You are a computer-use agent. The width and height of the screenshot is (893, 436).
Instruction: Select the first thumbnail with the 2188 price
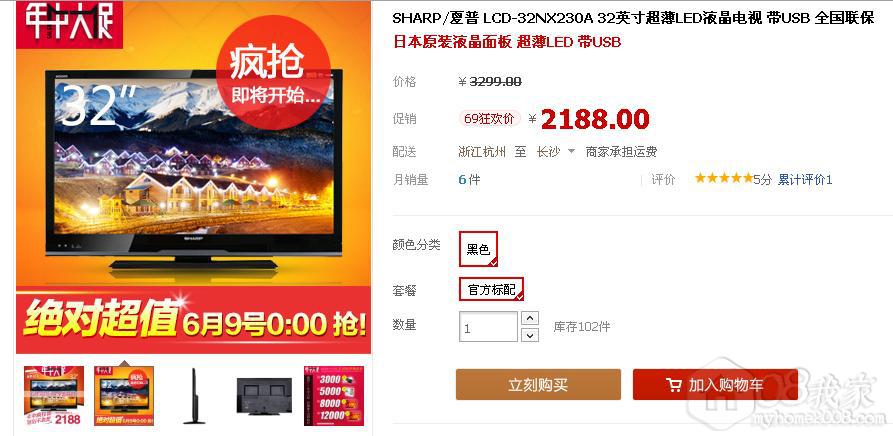(x=54, y=396)
